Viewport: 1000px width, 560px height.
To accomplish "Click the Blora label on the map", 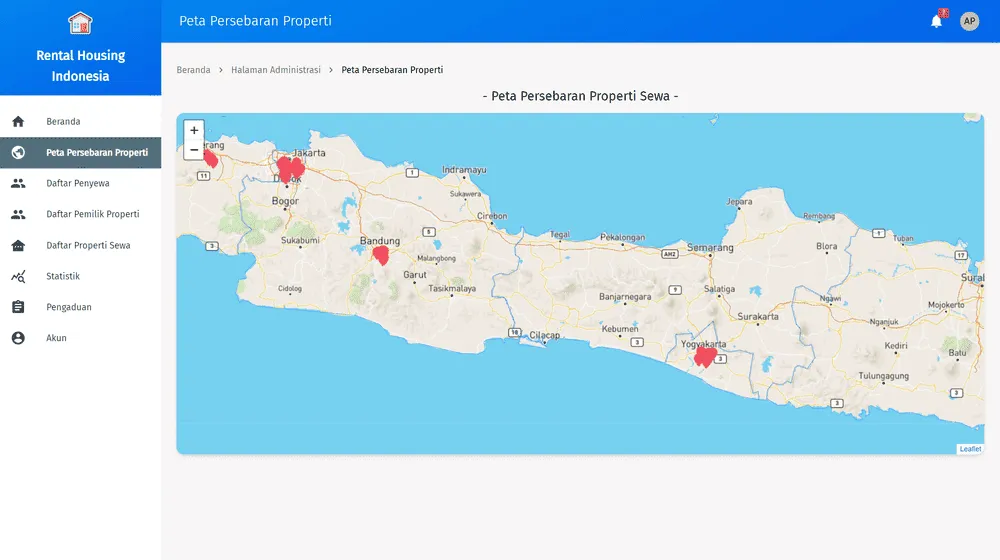I will [827, 246].
